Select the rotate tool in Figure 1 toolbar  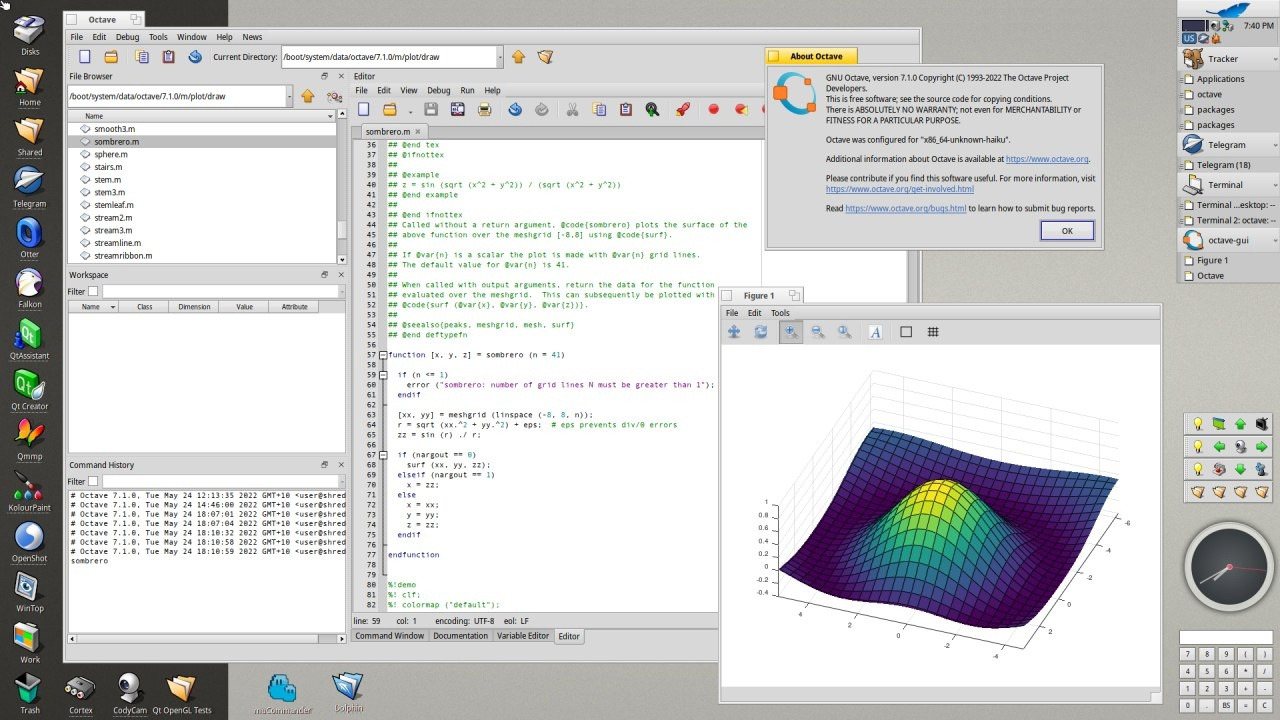coord(761,332)
